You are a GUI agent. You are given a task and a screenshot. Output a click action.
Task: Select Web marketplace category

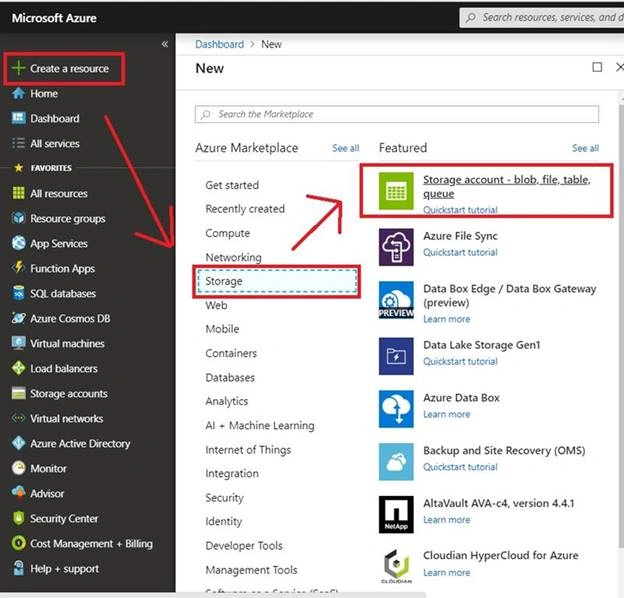[x=216, y=305]
